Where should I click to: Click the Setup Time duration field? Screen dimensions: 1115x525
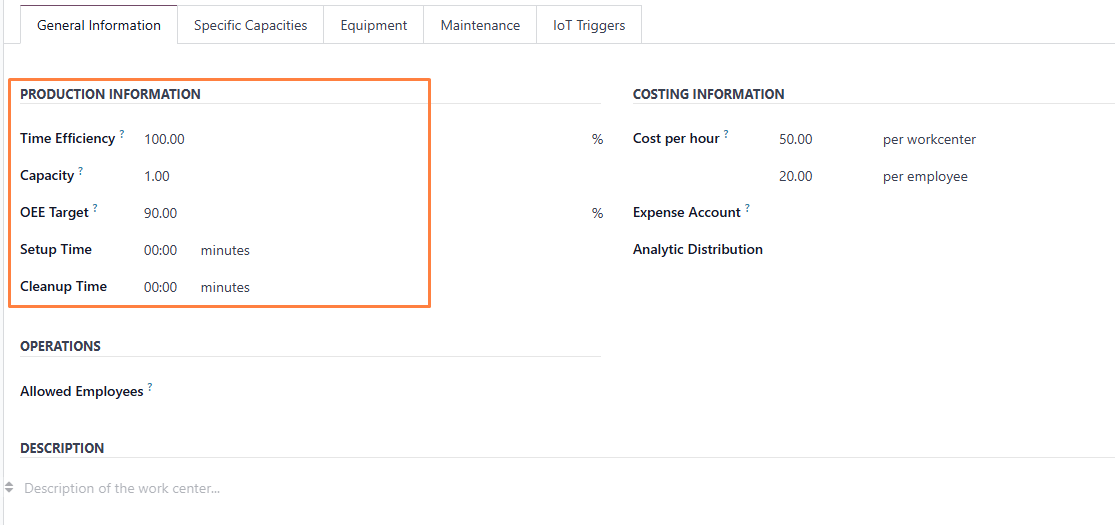coord(160,250)
